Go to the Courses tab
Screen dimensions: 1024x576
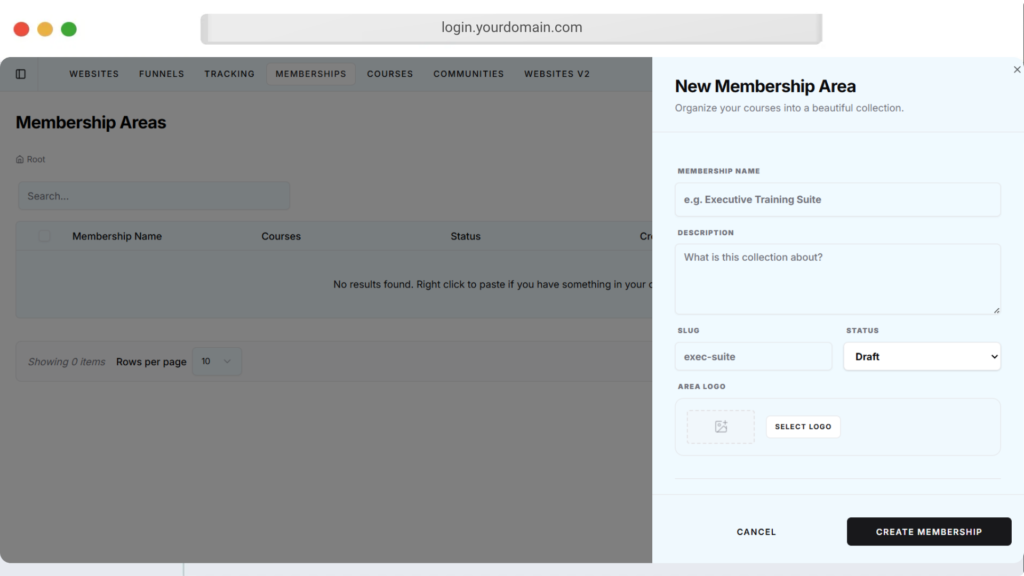390,74
